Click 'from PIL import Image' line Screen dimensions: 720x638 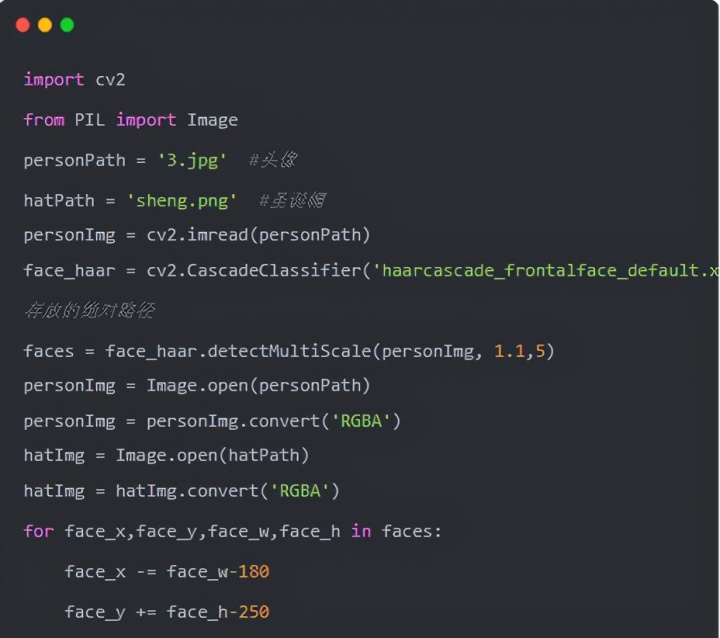(131, 120)
